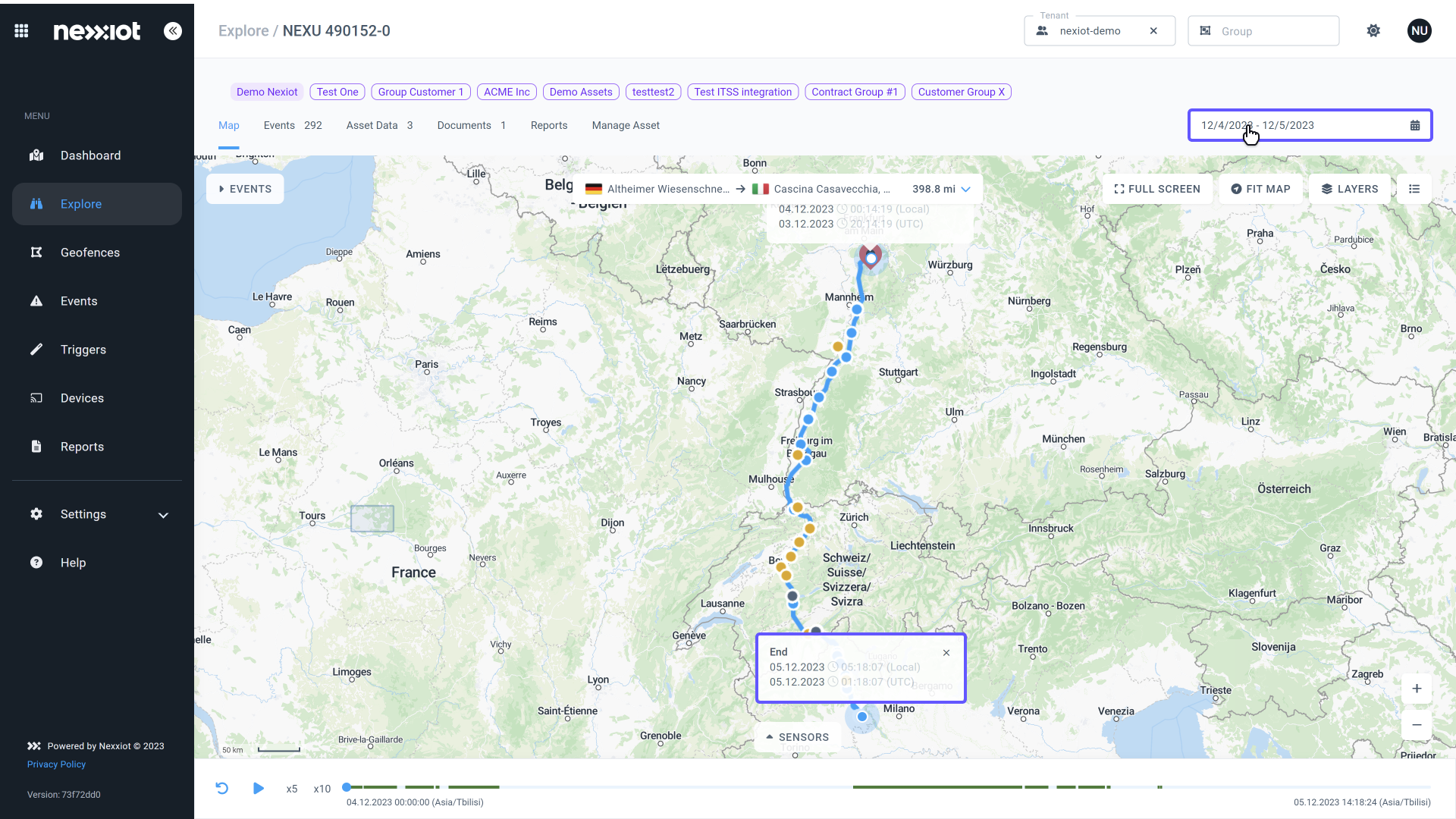Image resolution: width=1456 pixels, height=819 pixels.
Task: Click the route end point near Milano
Action: point(862,717)
